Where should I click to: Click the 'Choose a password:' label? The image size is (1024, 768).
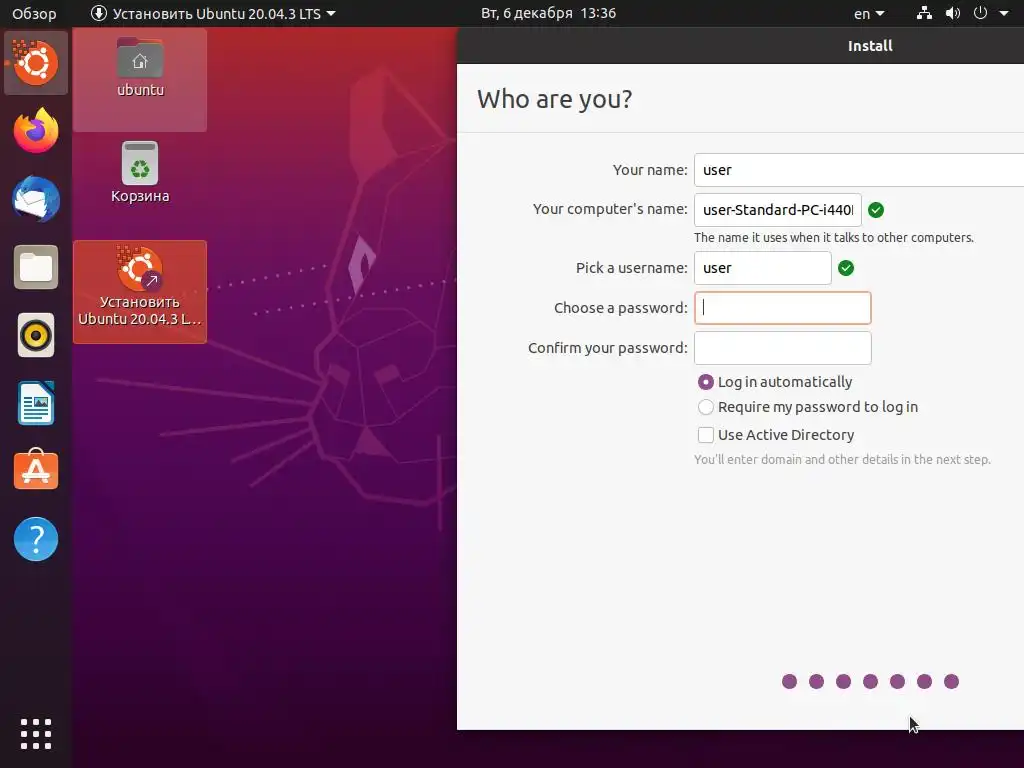pos(620,308)
